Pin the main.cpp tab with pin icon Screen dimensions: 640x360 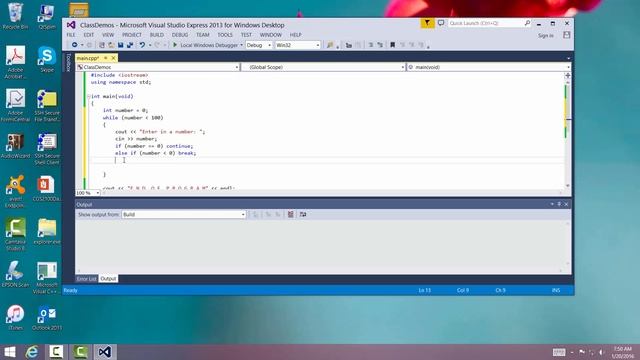(106, 58)
